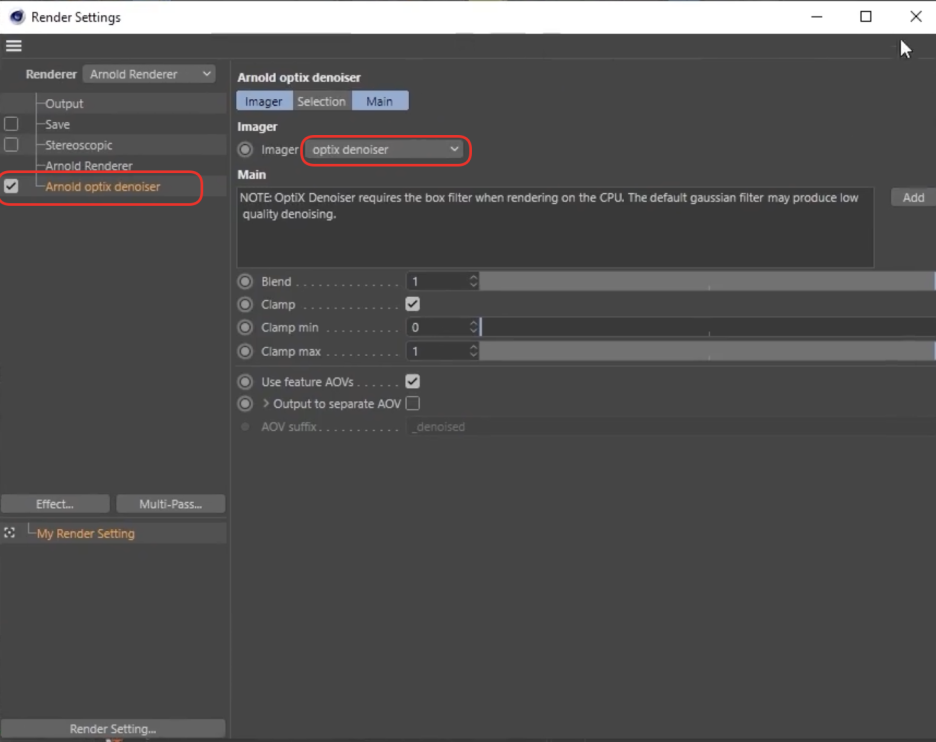Select My Render Setting entry
This screenshot has height=742, width=936.
click(x=86, y=533)
